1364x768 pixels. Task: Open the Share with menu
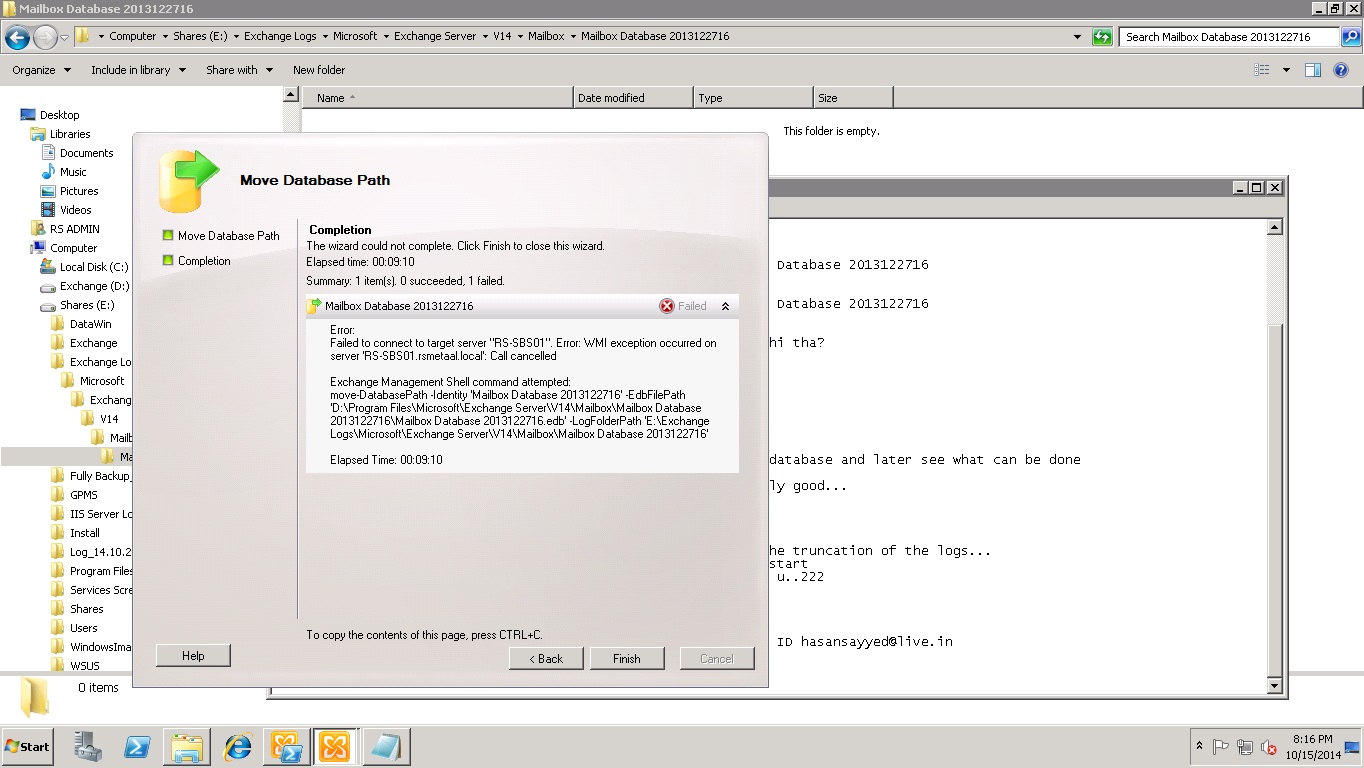point(239,70)
